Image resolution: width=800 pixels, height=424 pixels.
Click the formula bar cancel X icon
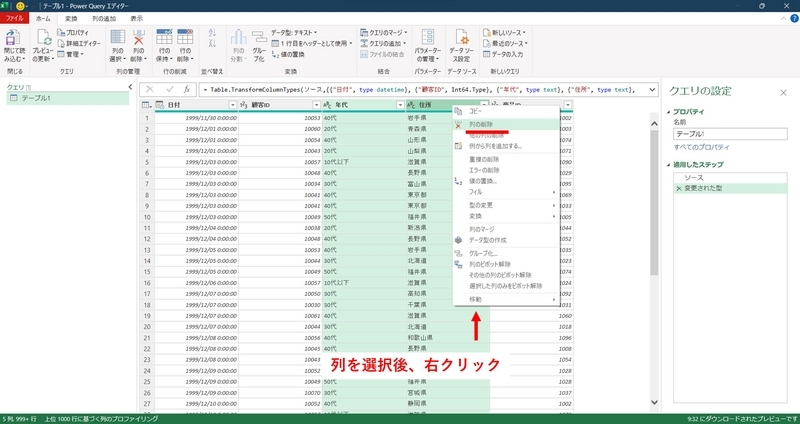point(150,89)
